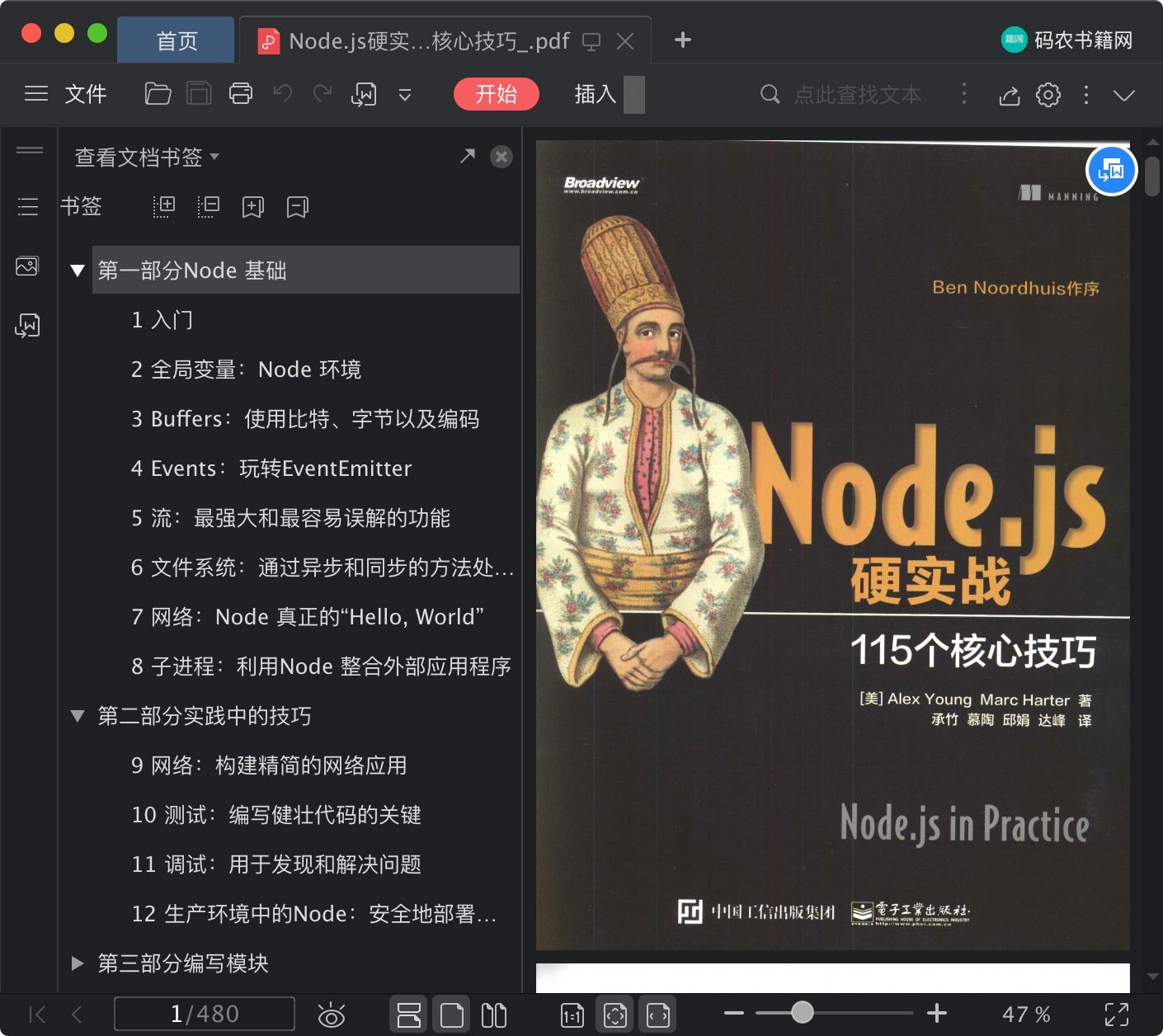Screen dimensions: 1163x1036
Task: Switch to the 首页 tab
Action: pos(177,40)
